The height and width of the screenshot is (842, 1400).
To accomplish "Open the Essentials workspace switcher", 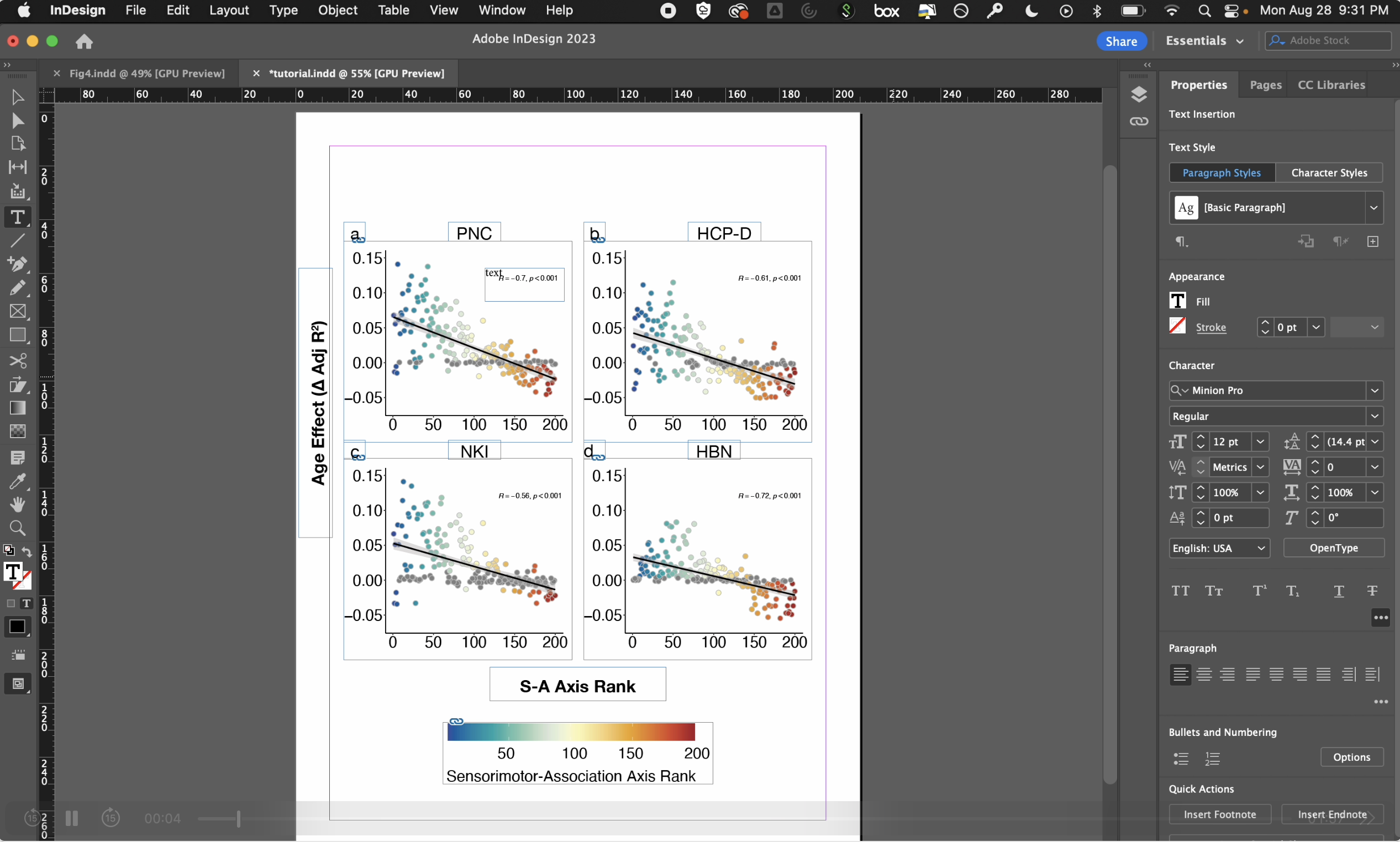I will click(x=1204, y=41).
